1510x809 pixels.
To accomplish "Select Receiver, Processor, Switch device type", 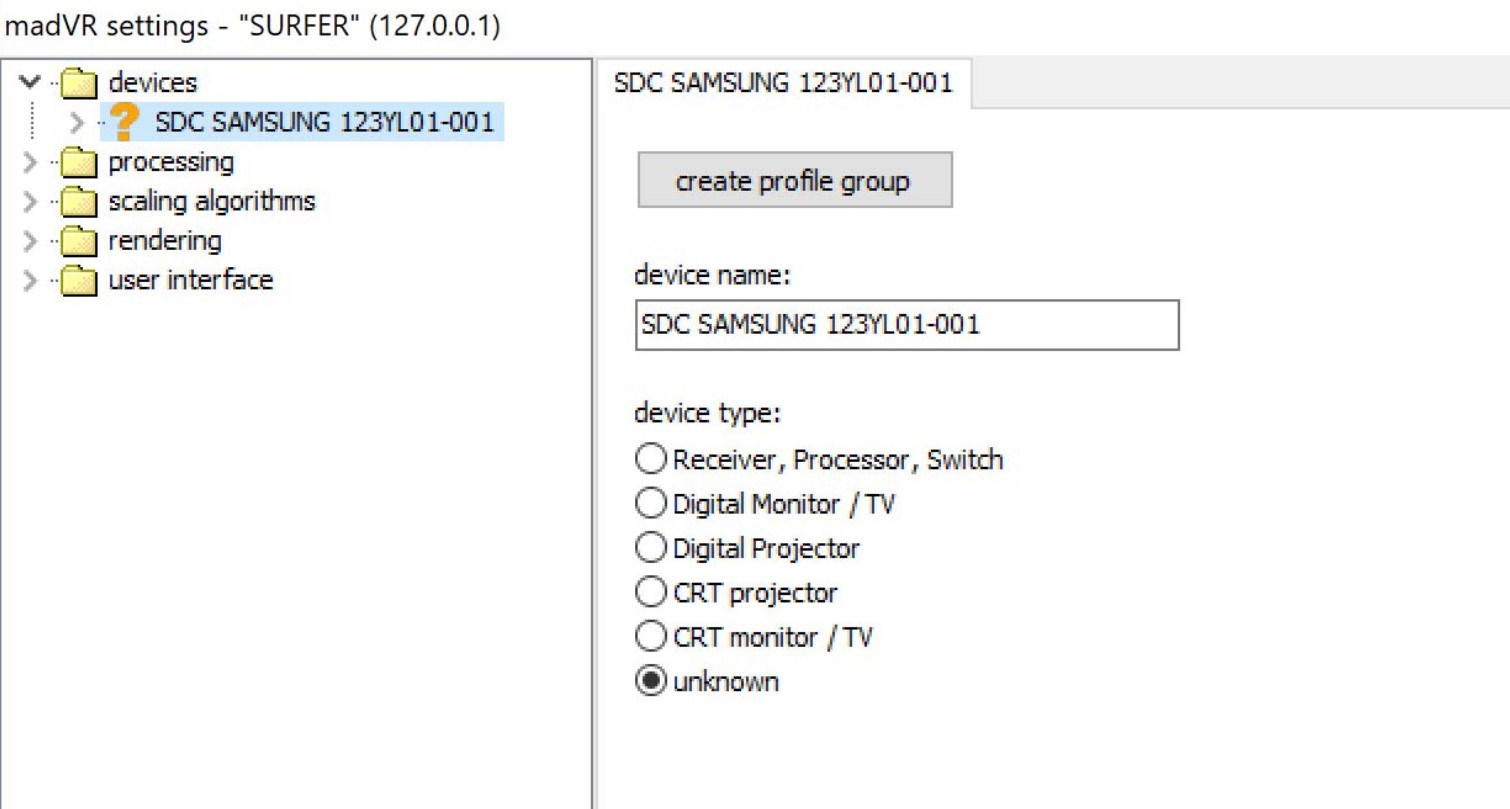I will click(650, 460).
